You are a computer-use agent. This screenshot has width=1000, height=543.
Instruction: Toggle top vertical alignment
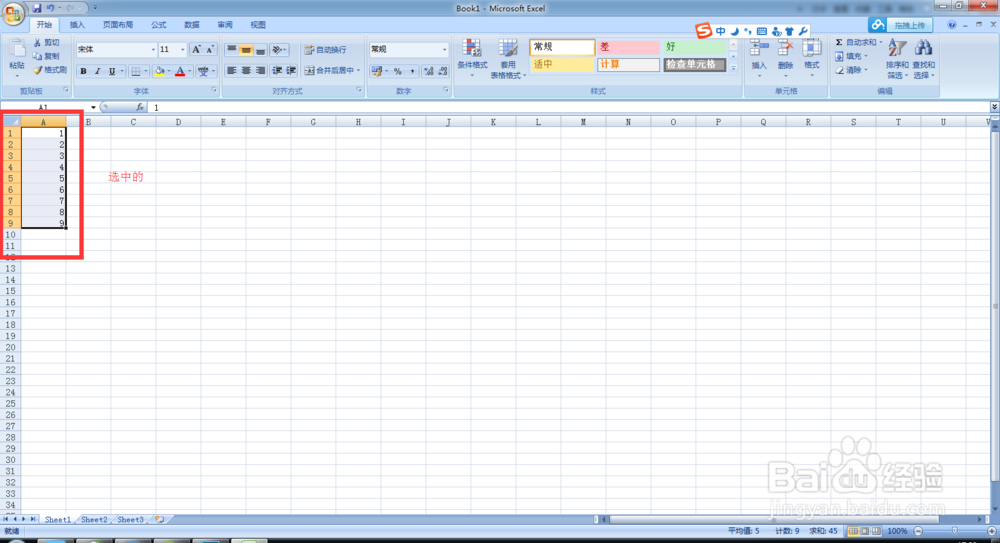tap(232, 49)
